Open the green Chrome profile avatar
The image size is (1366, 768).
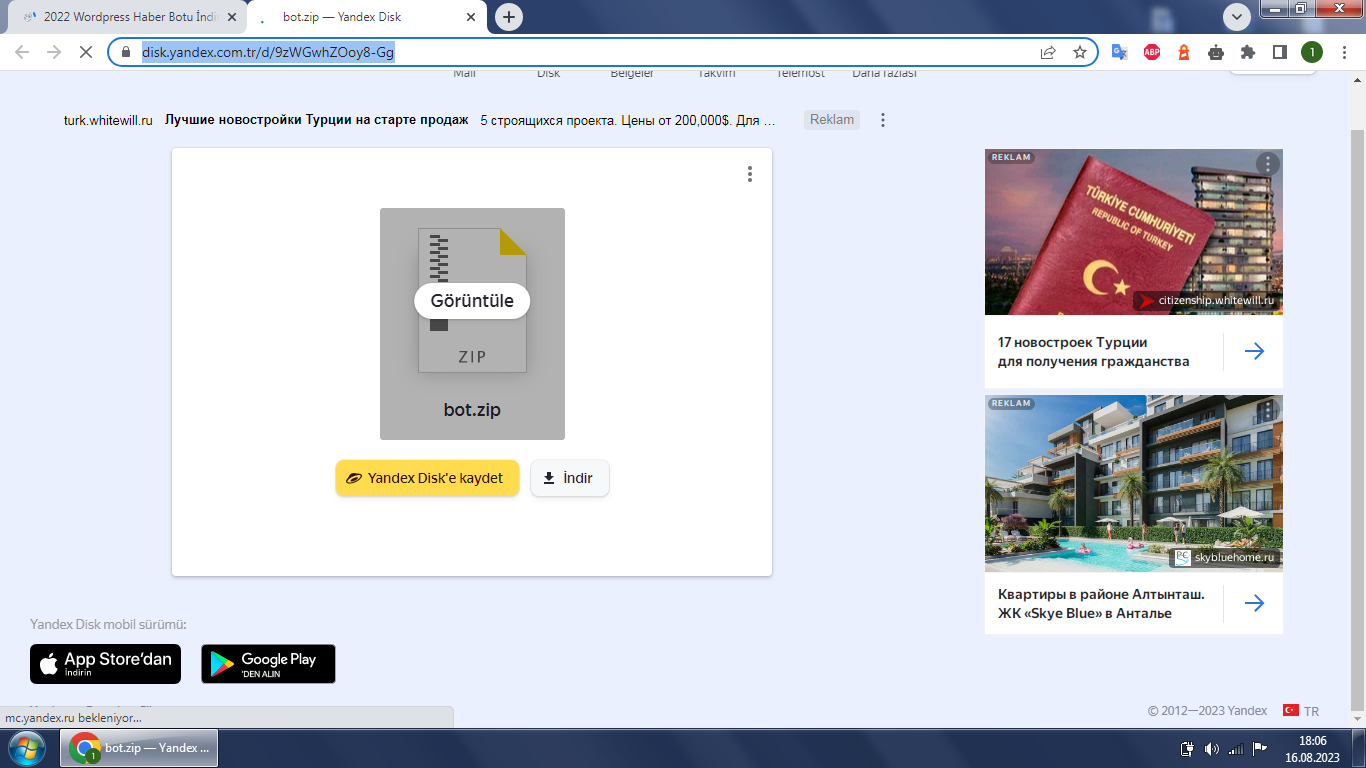pyautogui.click(x=1311, y=52)
